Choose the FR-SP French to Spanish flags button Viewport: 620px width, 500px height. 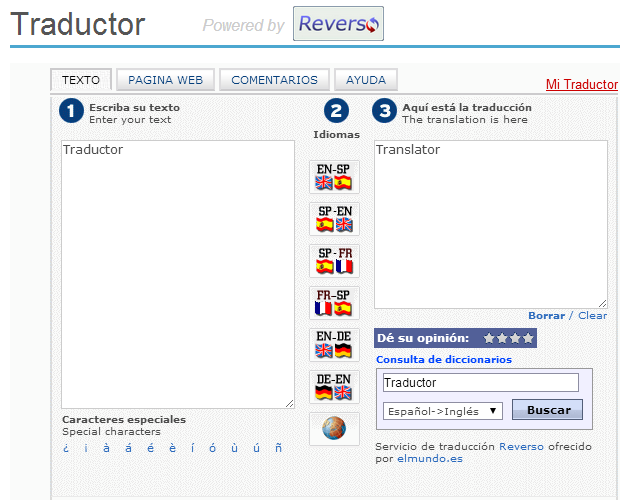[334, 303]
